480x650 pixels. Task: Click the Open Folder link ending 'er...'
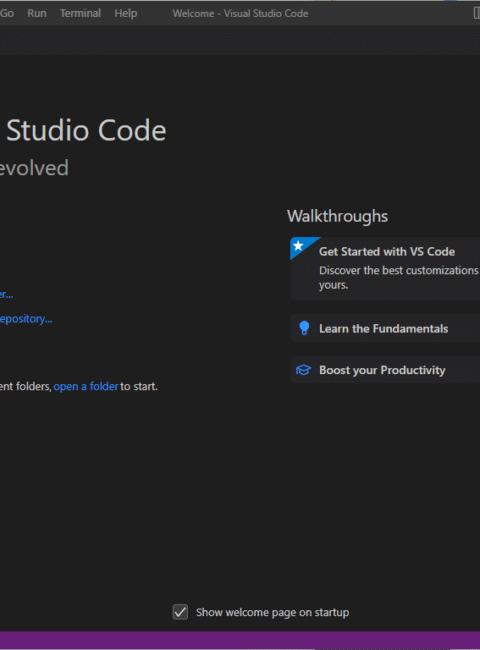(7, 294)
